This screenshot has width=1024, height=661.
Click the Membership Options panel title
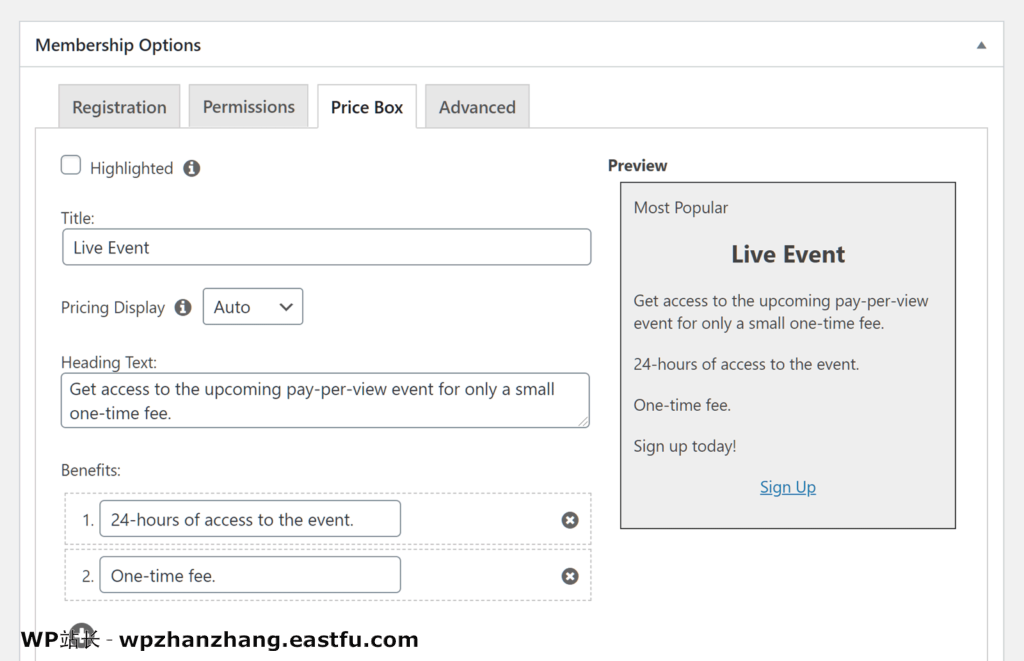[118, 45]
